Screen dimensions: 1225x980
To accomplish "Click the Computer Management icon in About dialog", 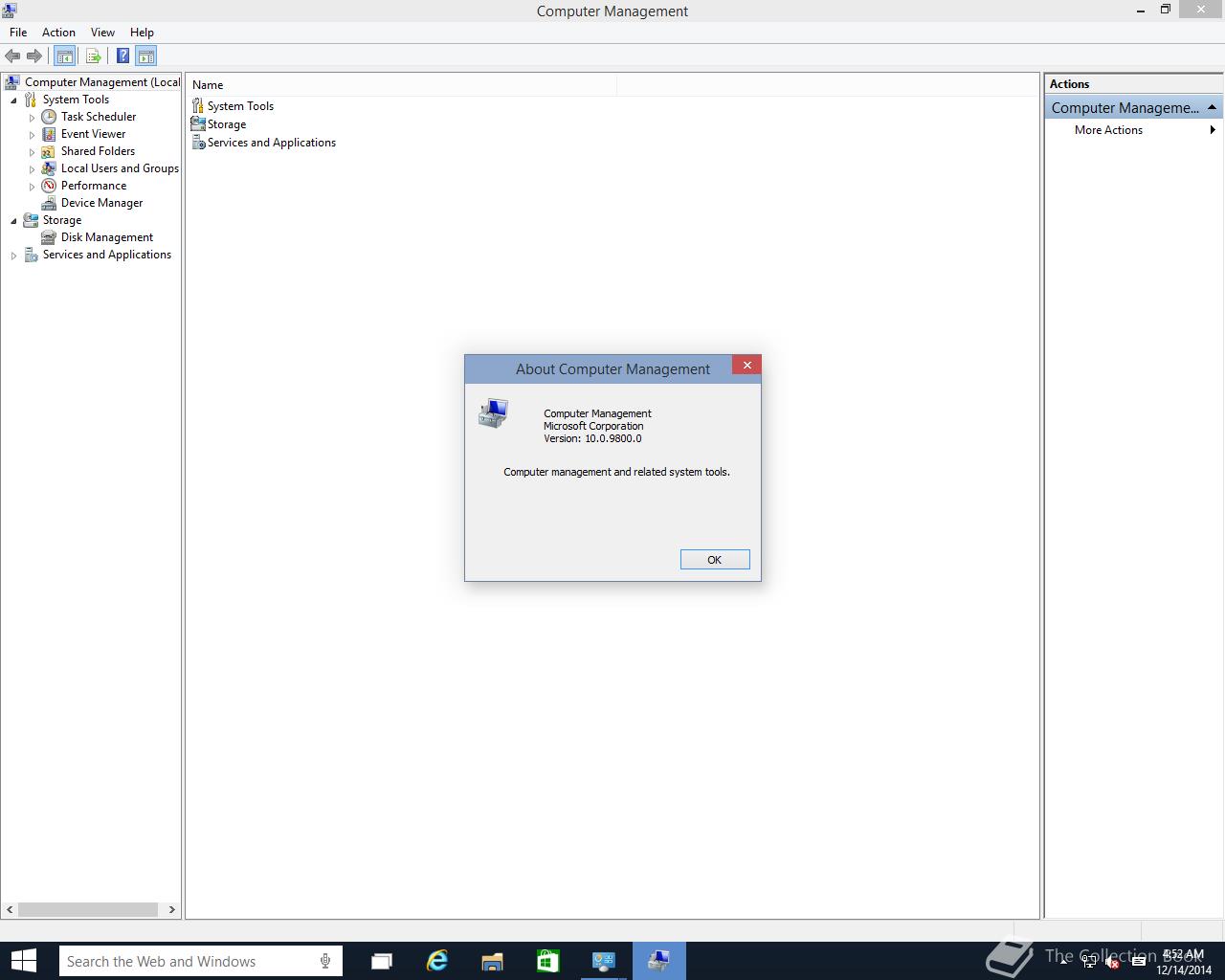I will tap(493, 413).
